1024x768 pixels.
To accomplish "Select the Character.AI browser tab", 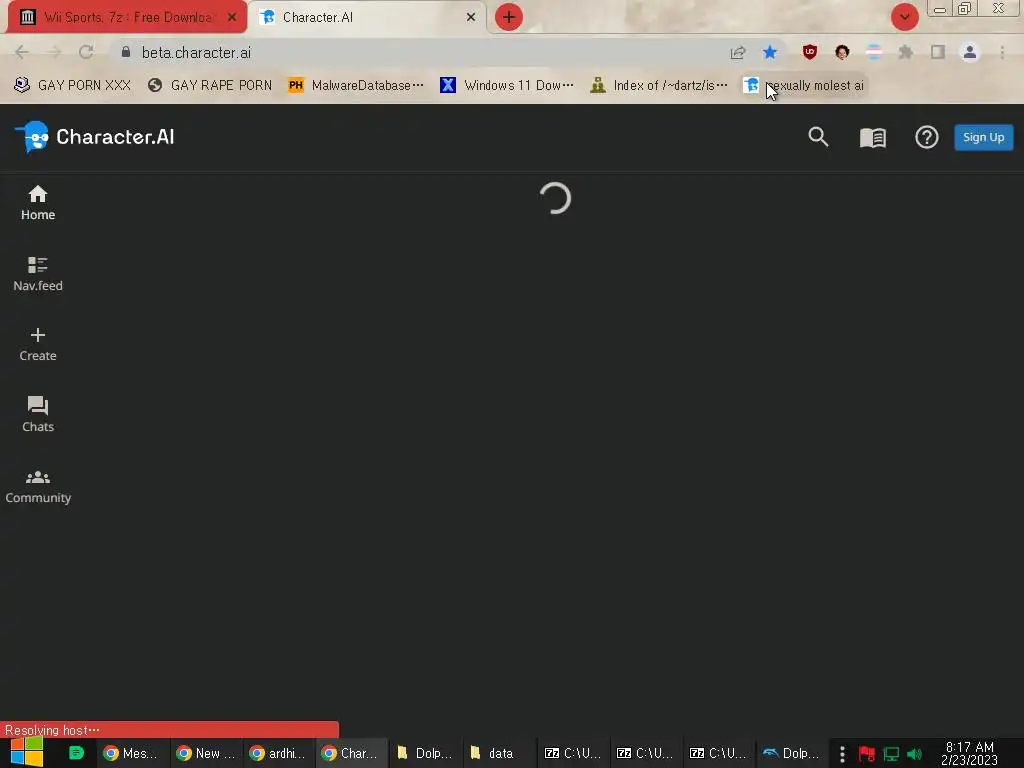I will click(369, 17).
